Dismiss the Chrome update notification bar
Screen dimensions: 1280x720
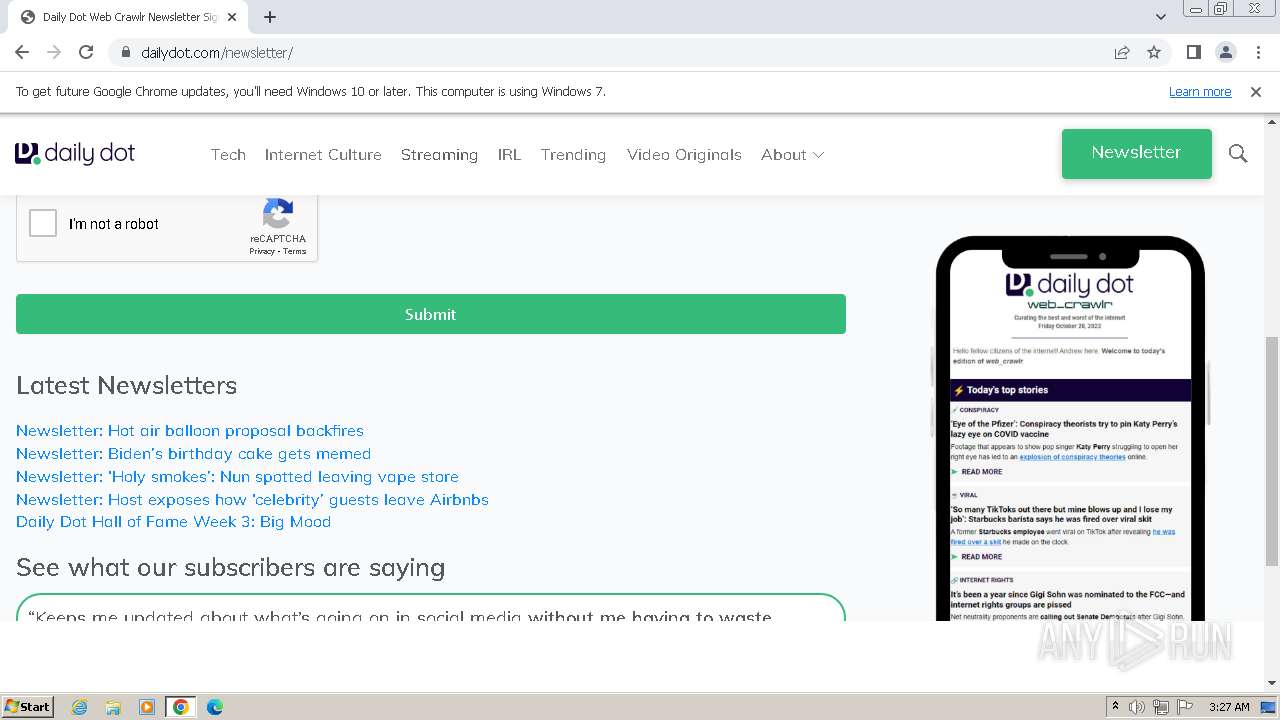coord(1256,91)
